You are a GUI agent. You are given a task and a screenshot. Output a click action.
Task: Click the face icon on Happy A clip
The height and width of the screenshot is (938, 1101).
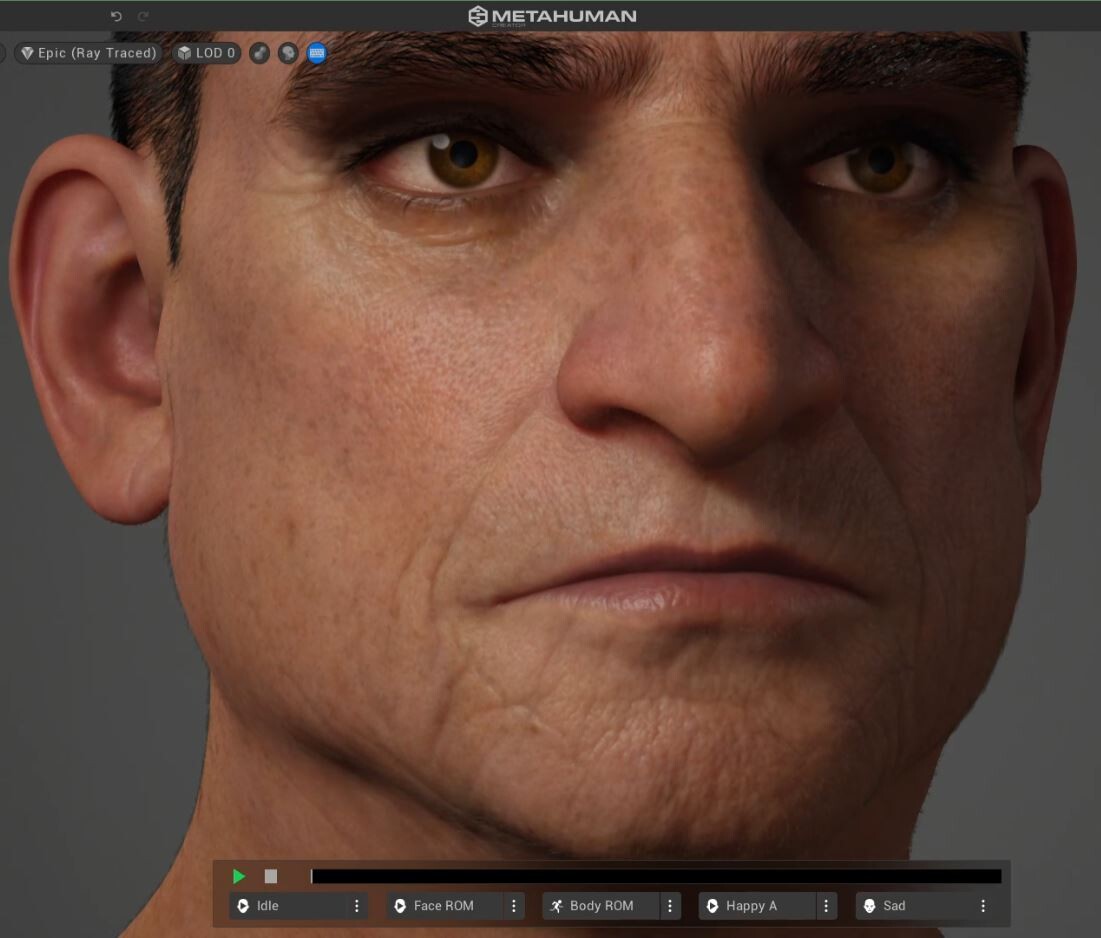click(711, 906)
